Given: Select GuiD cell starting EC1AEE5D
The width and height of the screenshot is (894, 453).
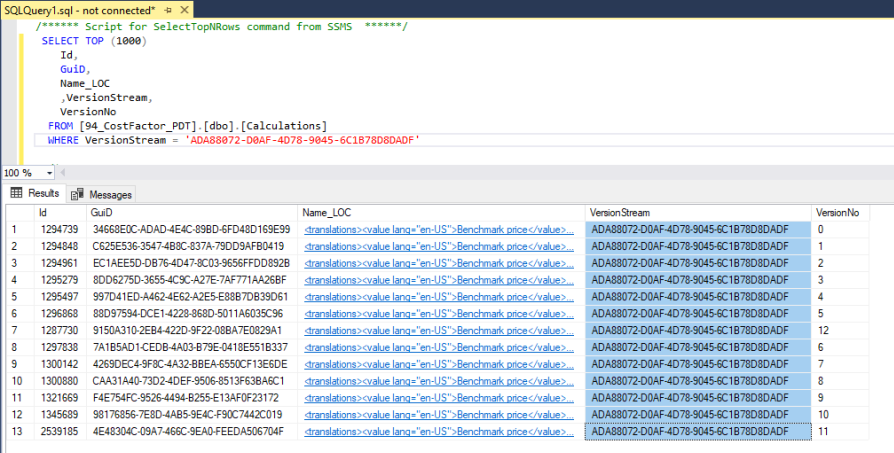Looking at the screenshot, I should [192, 263].
